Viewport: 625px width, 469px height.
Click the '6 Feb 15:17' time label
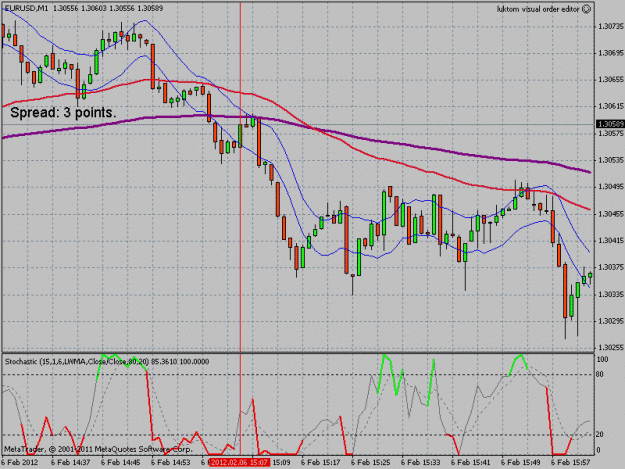[320, 463]
